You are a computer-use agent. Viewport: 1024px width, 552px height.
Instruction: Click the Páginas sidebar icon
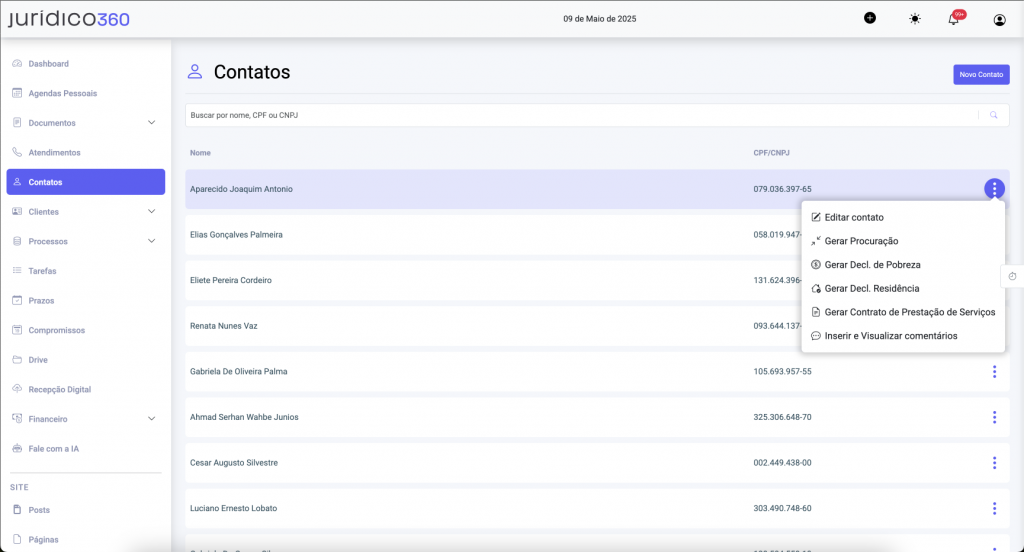(17, 539)
